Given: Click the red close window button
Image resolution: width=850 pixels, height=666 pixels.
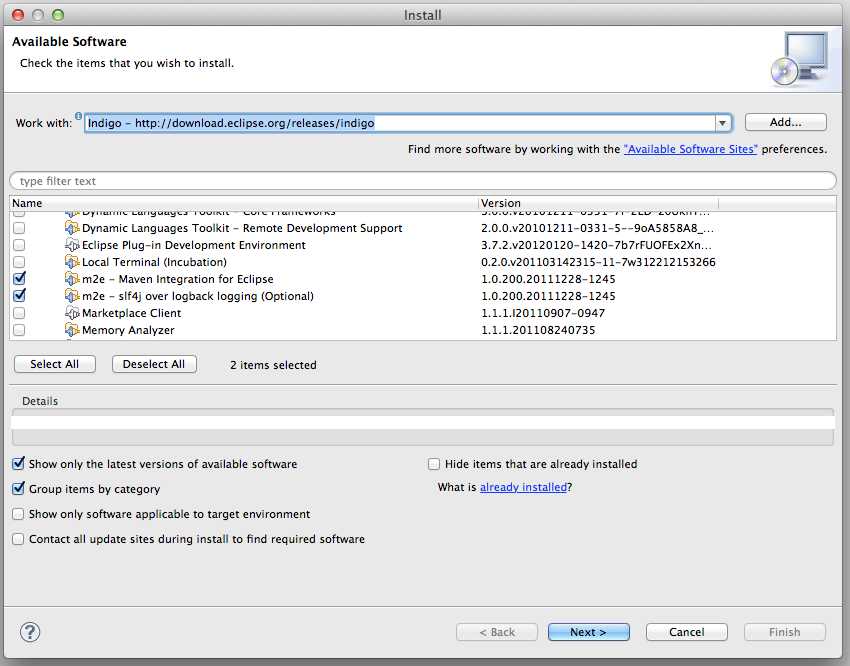Looking at the screenshot, I should click(x=18, y=15).
